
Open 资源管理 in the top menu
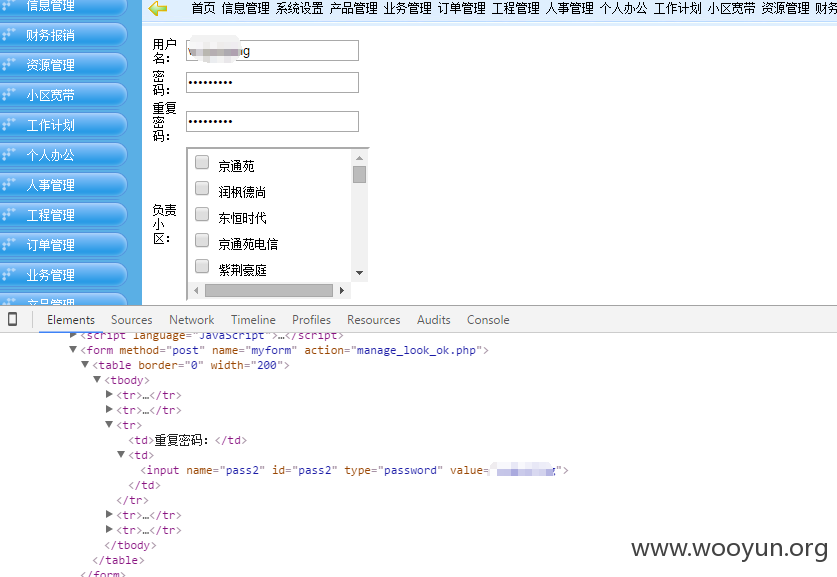coord(785,9)
